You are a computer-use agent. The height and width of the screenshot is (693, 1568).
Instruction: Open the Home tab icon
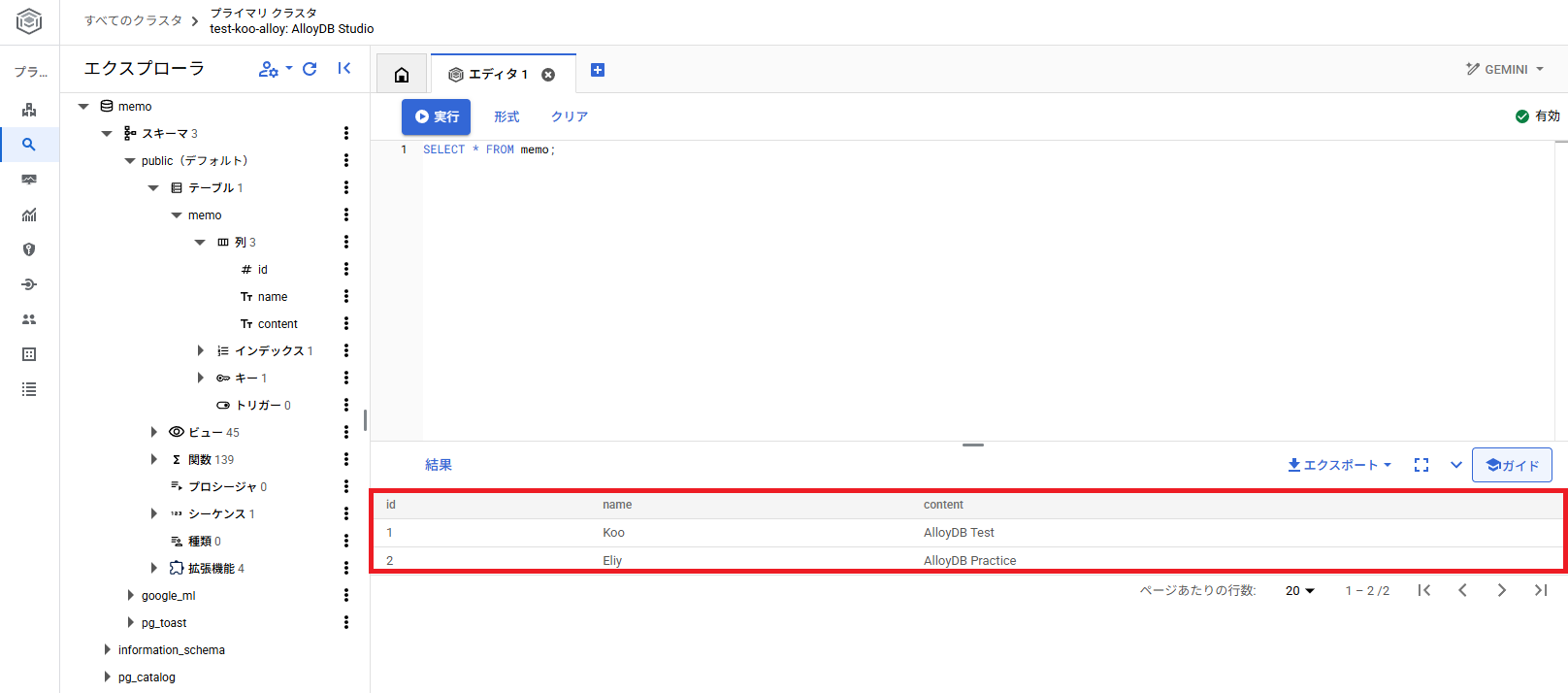402,75
